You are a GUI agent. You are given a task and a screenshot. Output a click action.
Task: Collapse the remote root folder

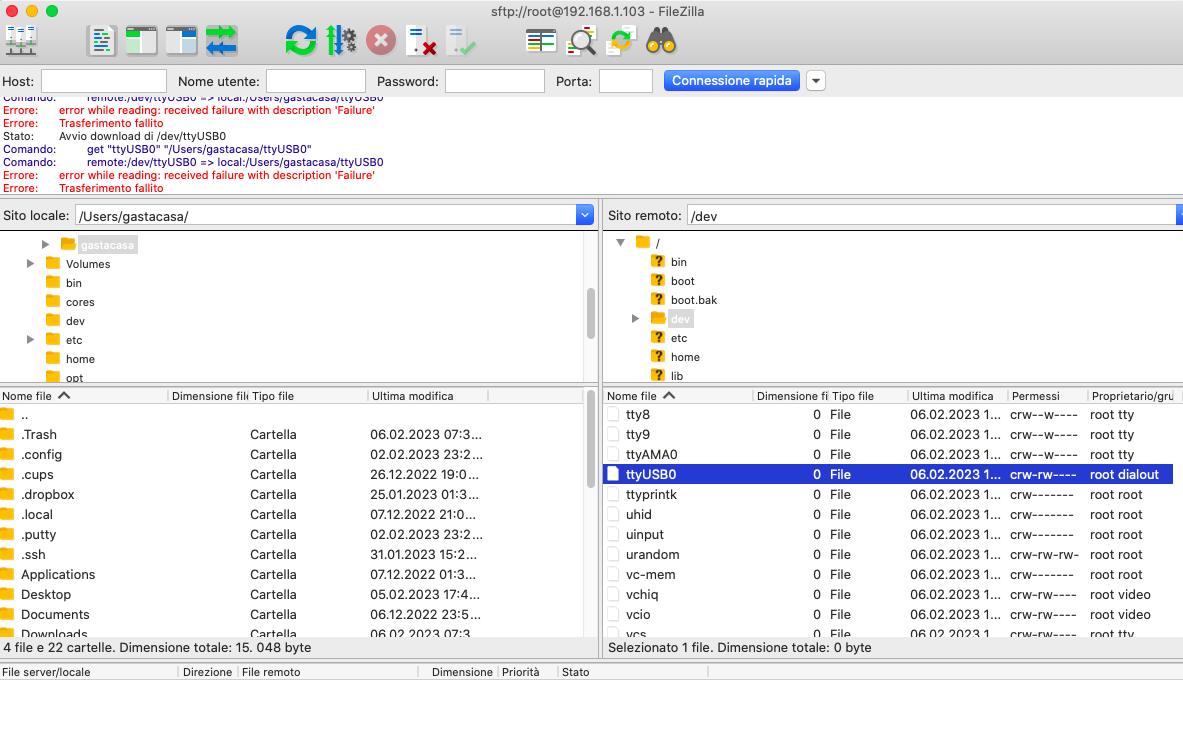(x=620, y=242)
